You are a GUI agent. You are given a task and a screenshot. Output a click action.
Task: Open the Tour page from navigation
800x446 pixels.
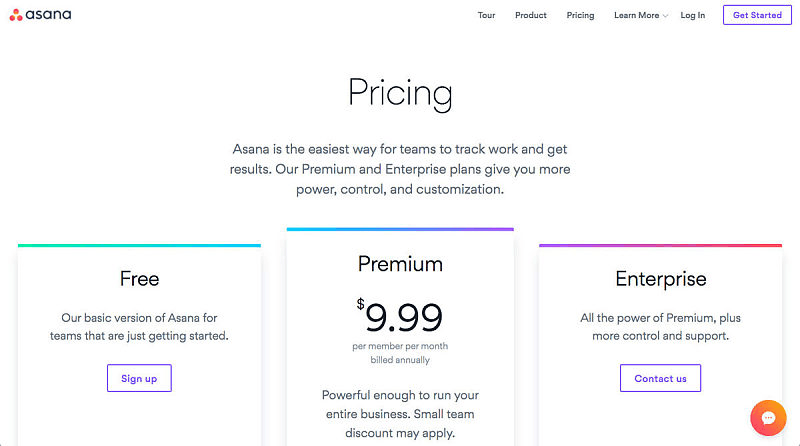[486, 16]
